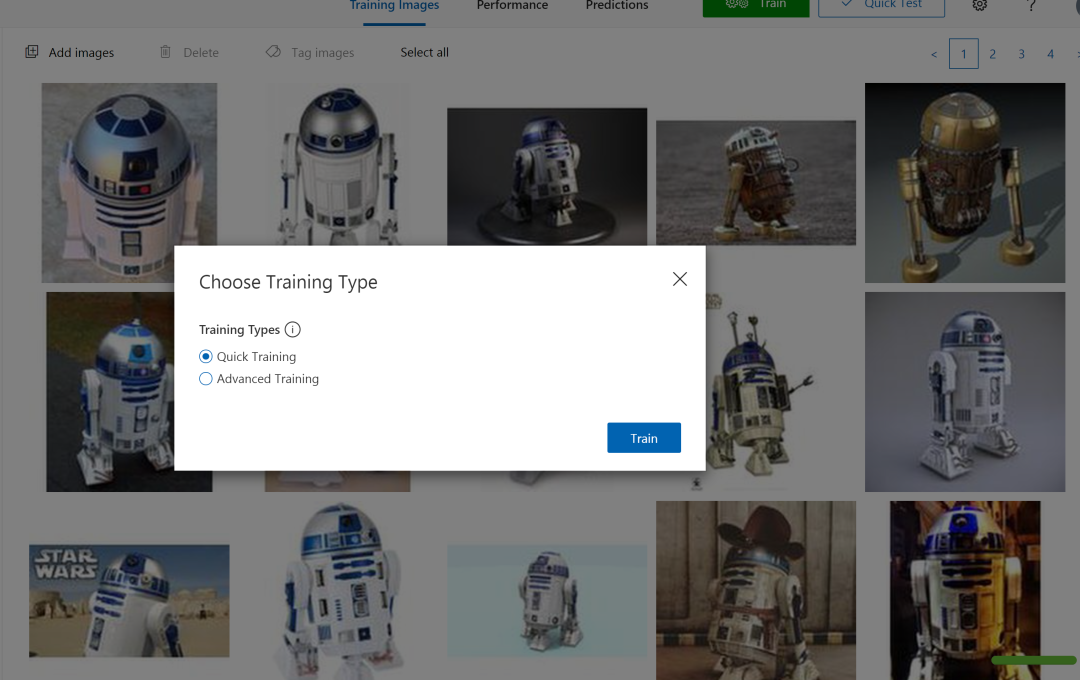
Task: Click the Tag images tag icon
Action: [x=273, y=52]
